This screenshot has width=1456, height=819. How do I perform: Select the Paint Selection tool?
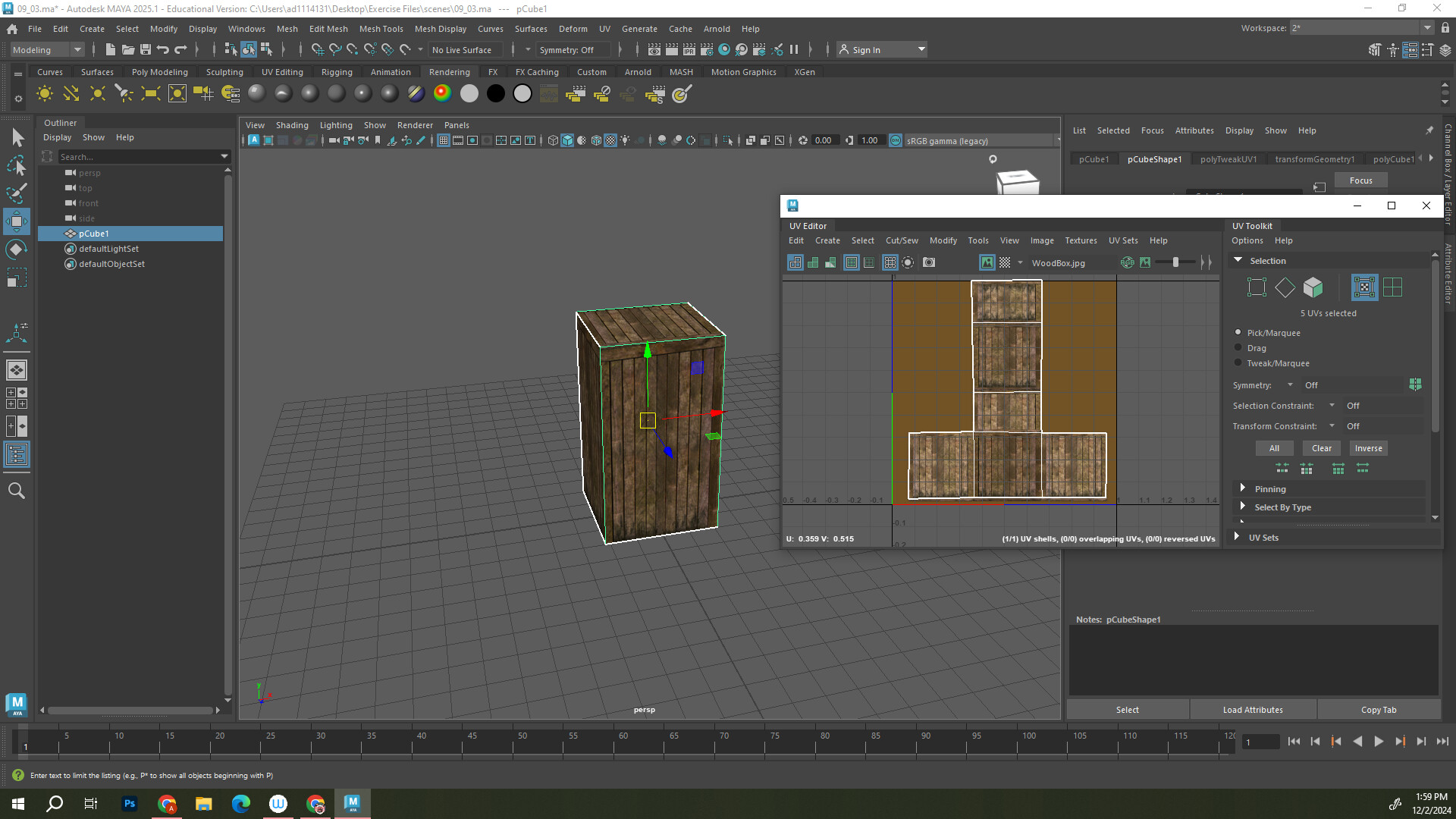[17, 193]
